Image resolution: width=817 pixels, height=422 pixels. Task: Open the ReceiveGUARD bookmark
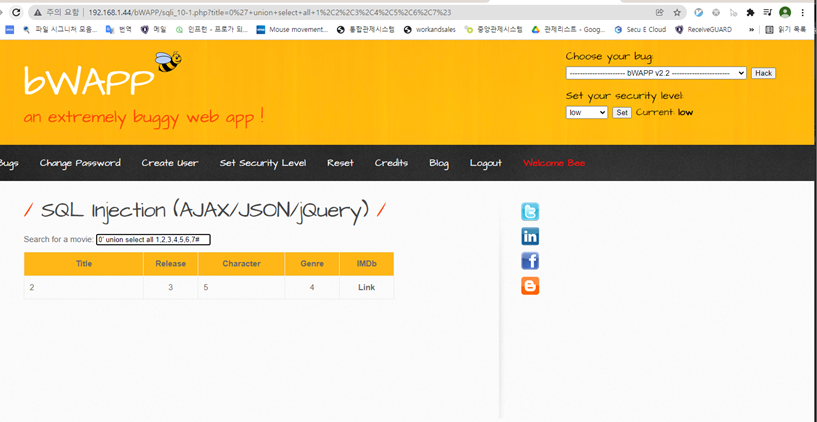703,30
